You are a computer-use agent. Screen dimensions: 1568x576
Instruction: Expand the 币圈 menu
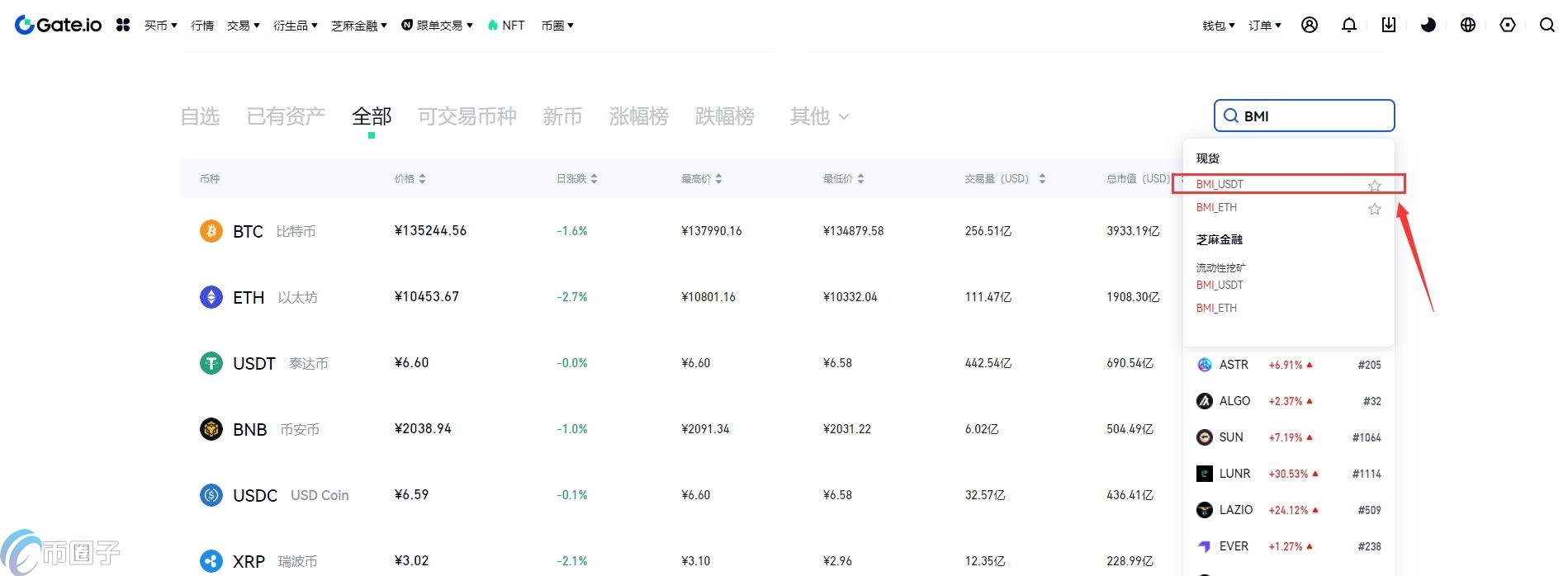[x=557, y=26]
